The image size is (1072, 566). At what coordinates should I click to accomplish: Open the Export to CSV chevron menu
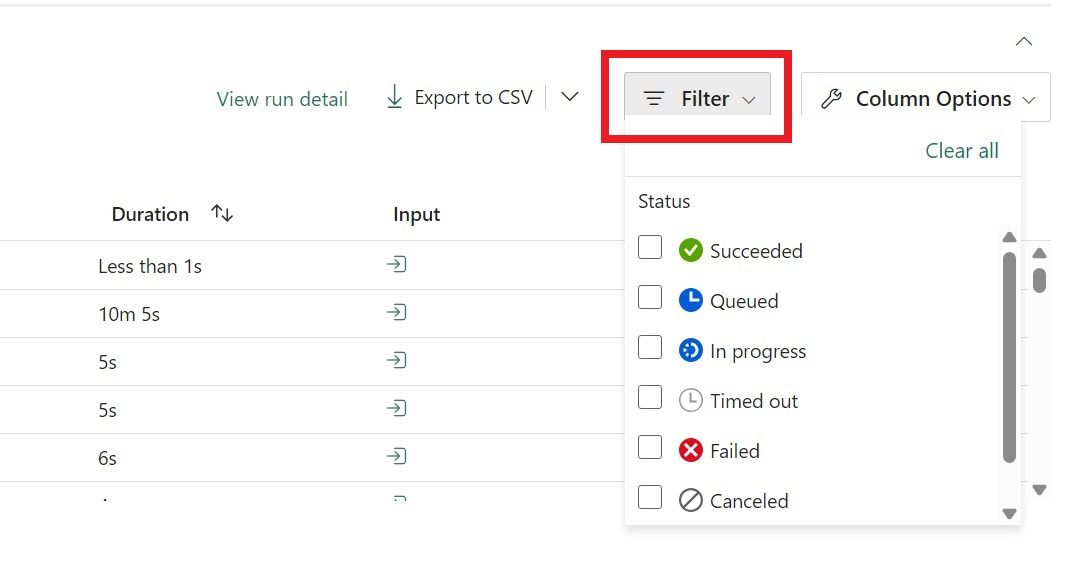coord(570,97)
